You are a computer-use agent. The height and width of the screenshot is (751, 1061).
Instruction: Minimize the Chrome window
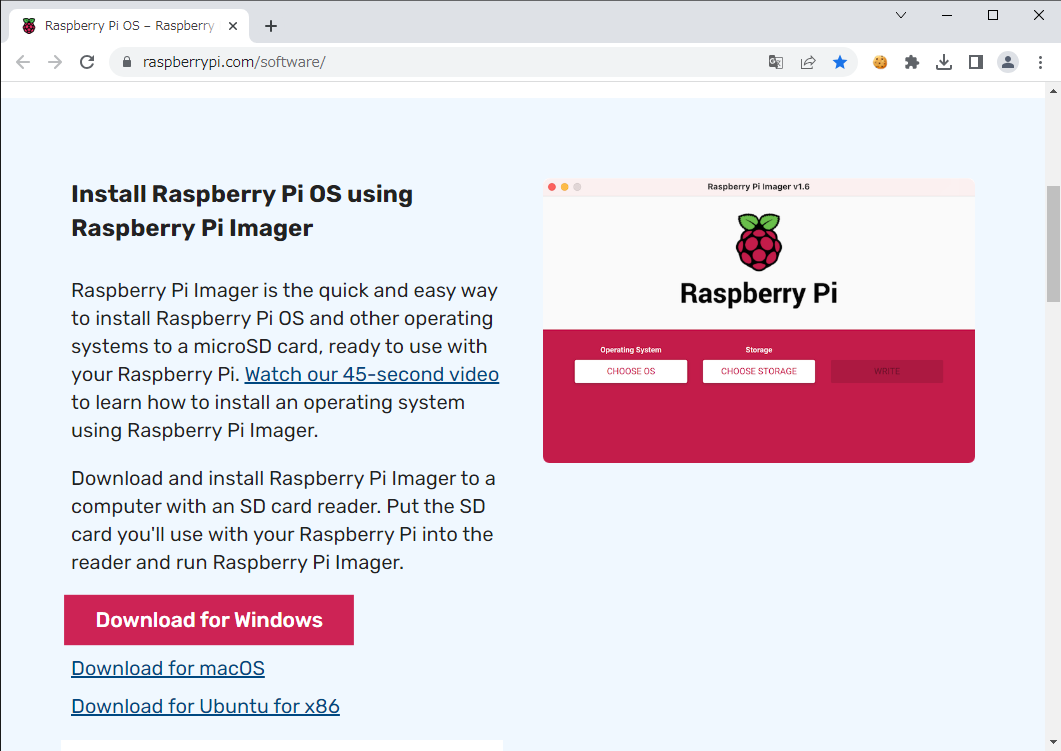[x=947, y=15]
